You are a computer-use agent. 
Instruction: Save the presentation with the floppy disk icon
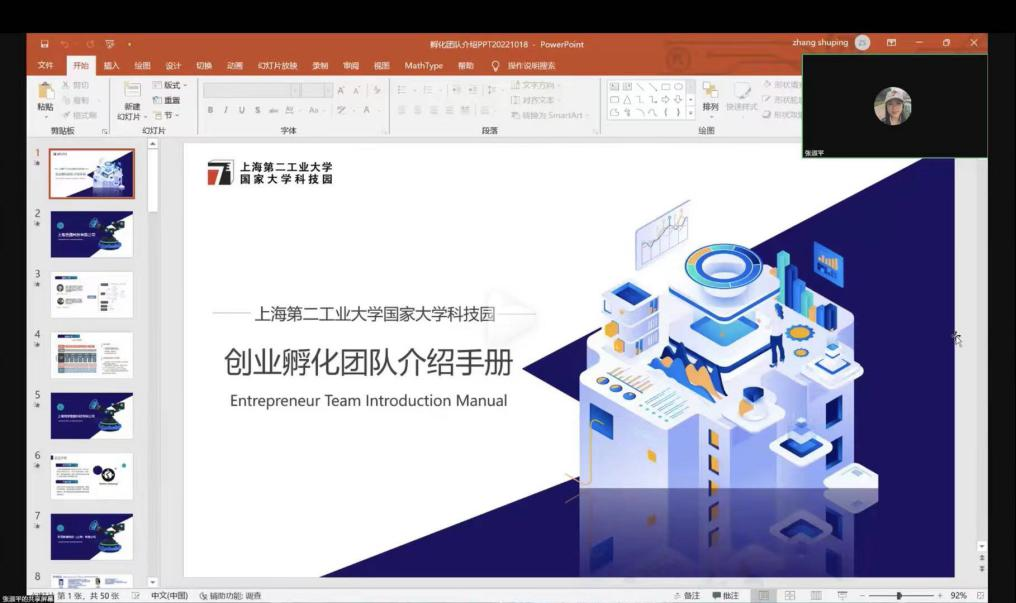tap(45, 44)
